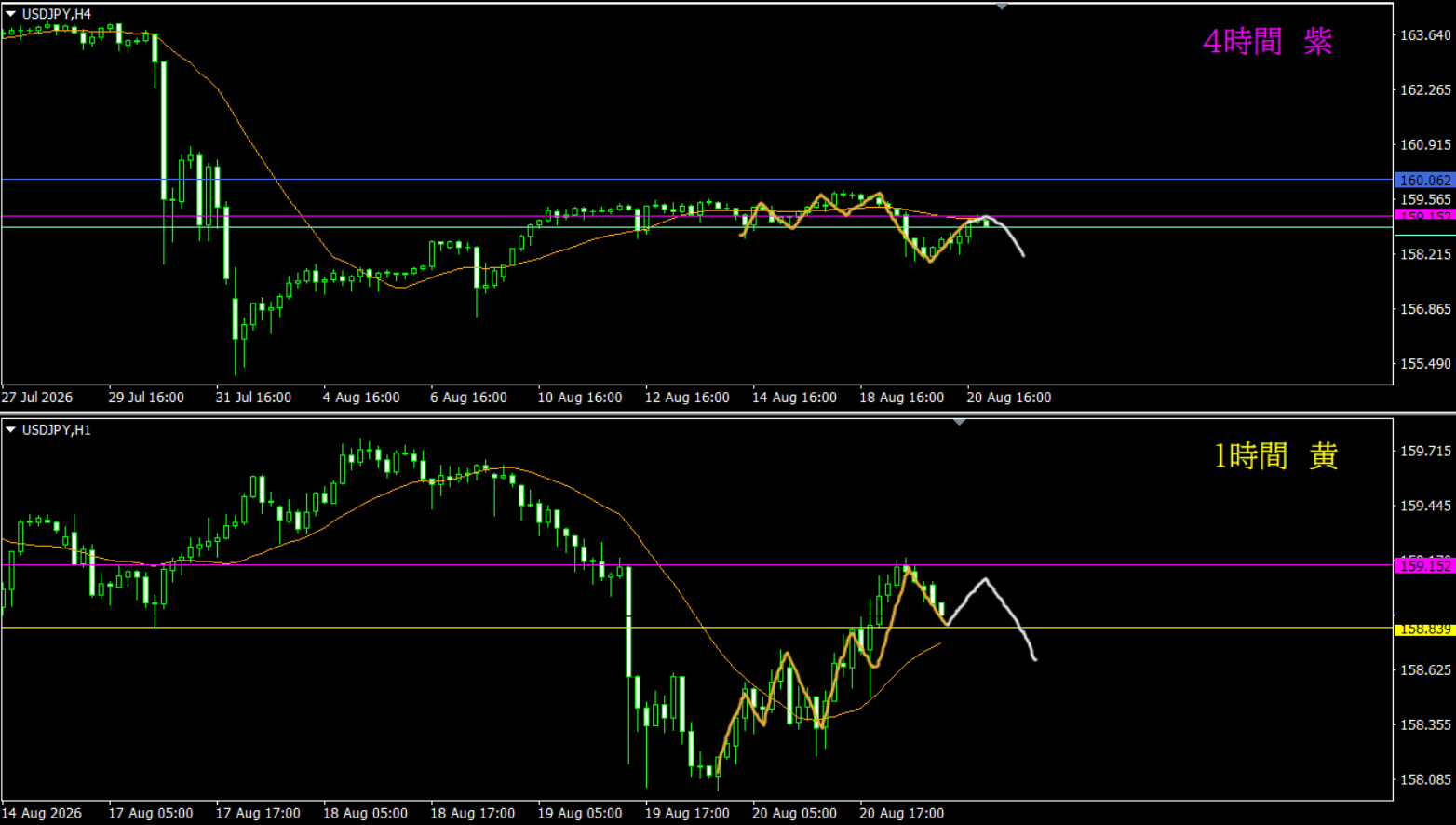Viewport: 1456px width, 825px height.
Task: Click the 163.640 price scale value
Action: (x=1425, y=35)
